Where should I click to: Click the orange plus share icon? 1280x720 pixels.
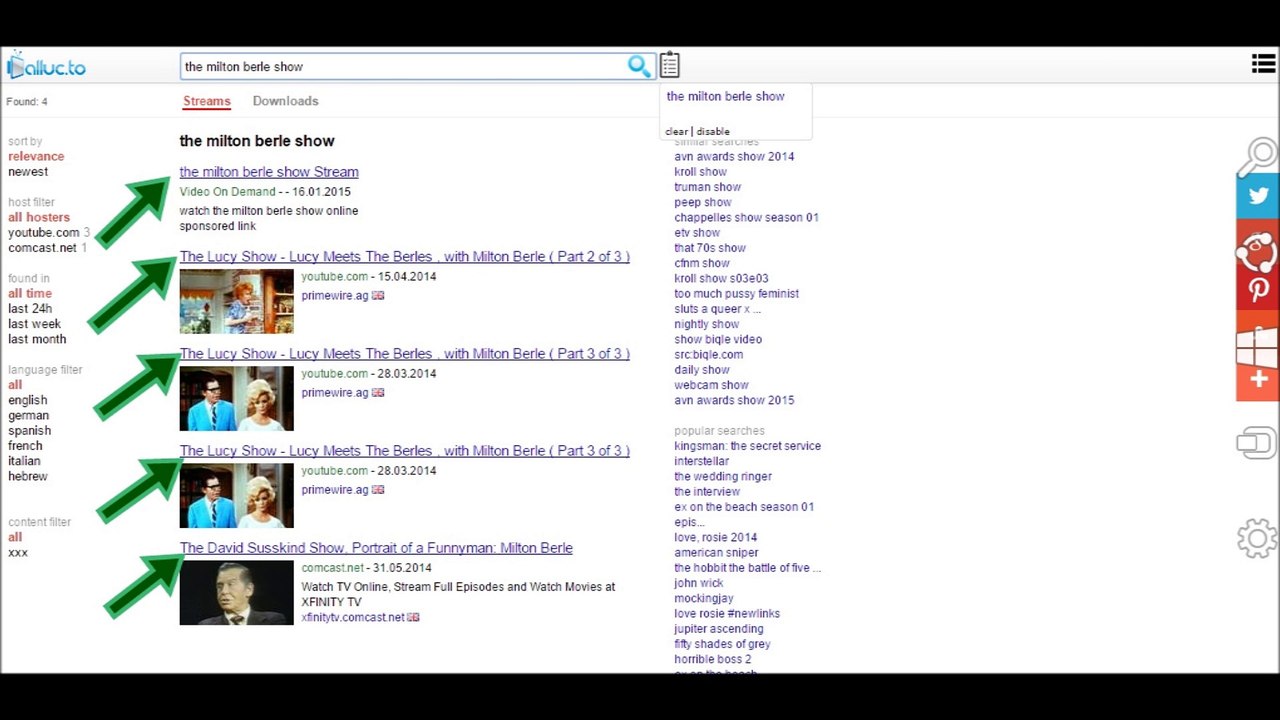pos(1258,379)
